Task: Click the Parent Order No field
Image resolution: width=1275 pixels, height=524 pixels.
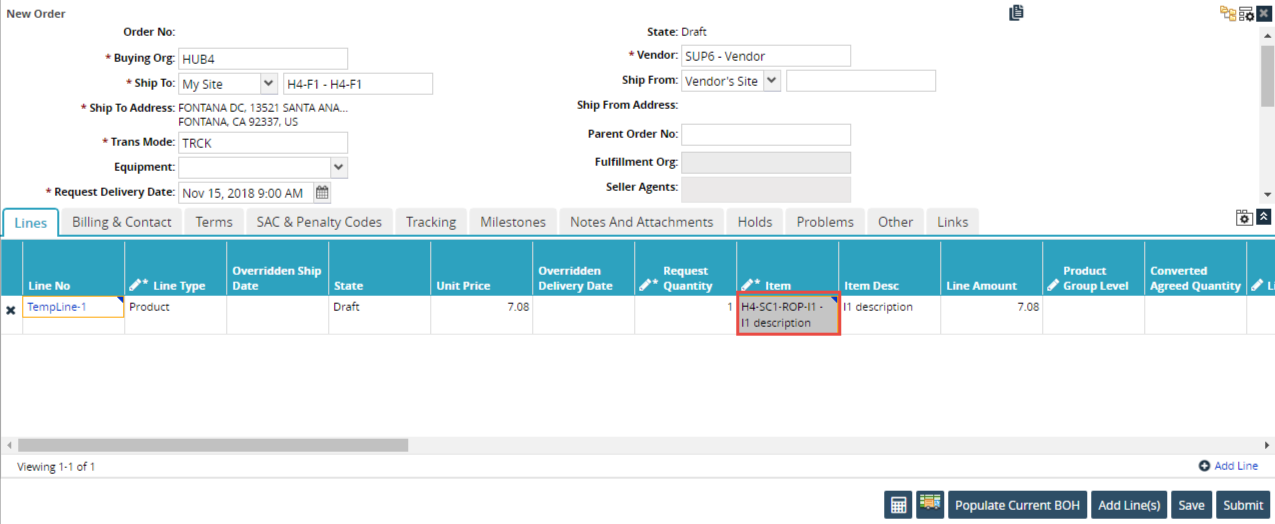Action: 766,135
